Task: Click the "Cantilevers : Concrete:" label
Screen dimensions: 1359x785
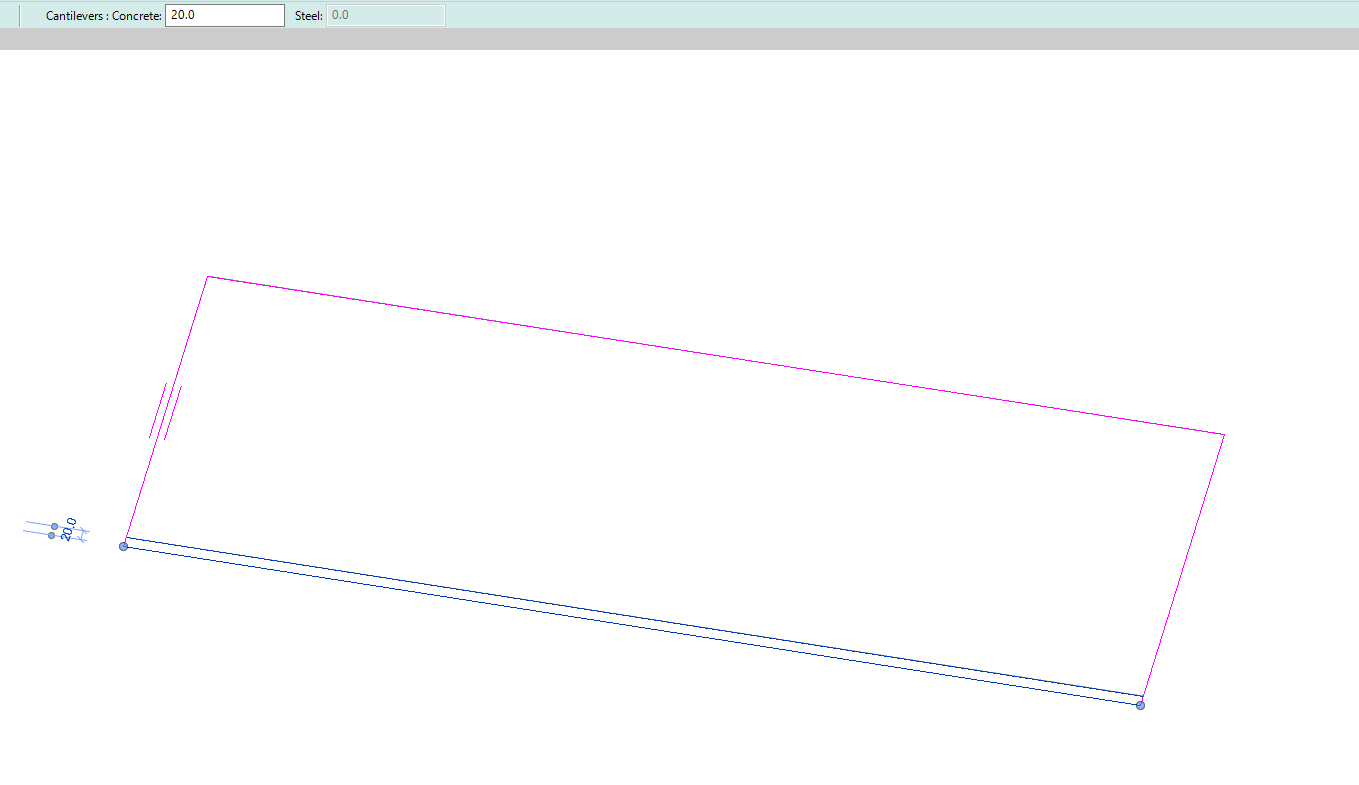Action: pos(104,15)
